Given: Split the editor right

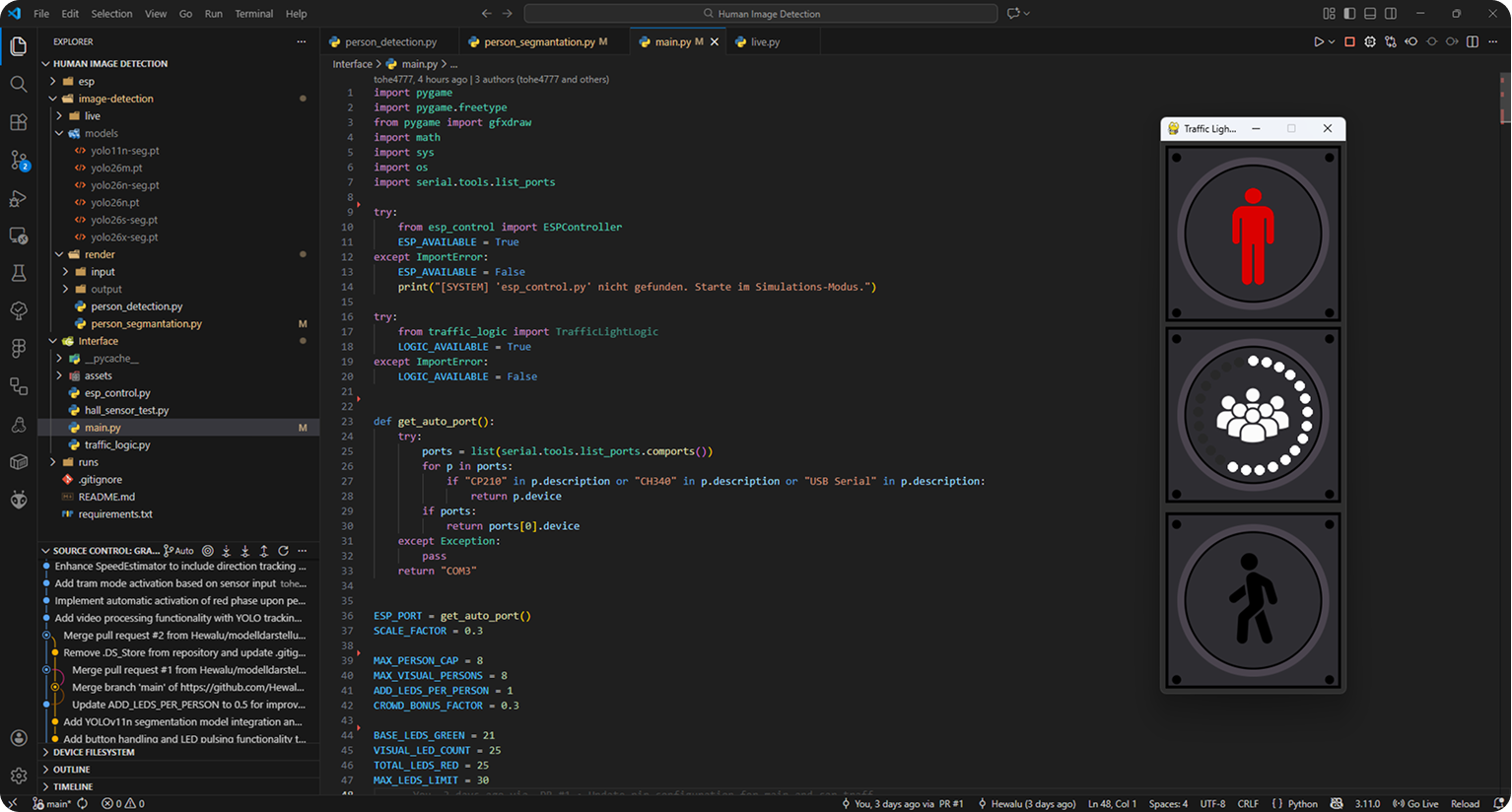Looking at the screenshot, I should pos(1473,41).
